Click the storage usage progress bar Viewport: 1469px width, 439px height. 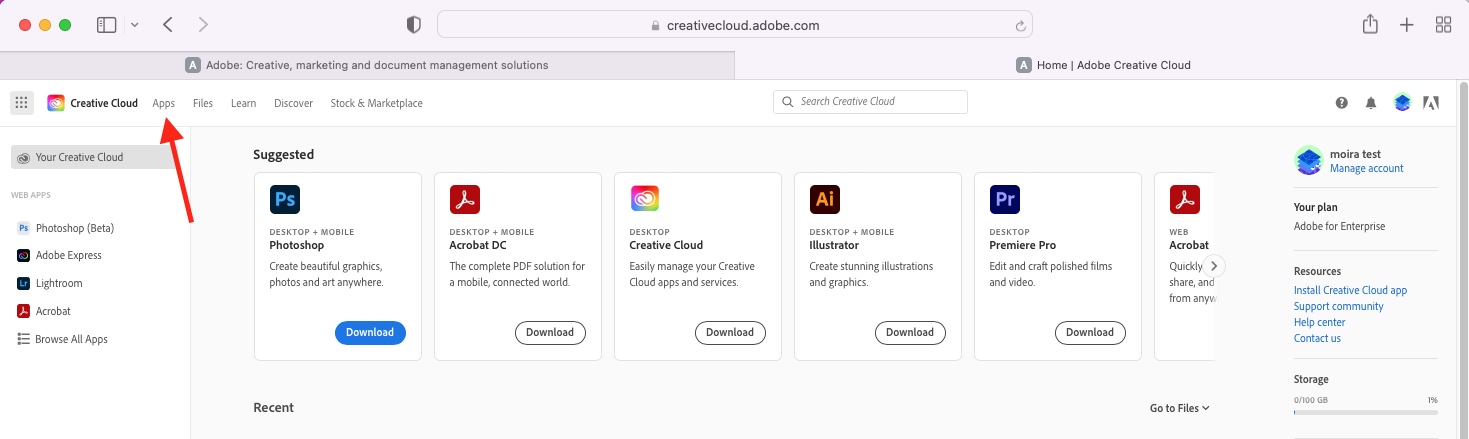pos(1365,412)
